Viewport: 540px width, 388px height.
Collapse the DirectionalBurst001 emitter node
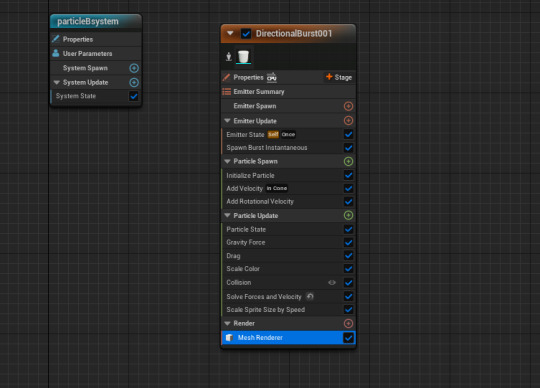click(230, 33)
